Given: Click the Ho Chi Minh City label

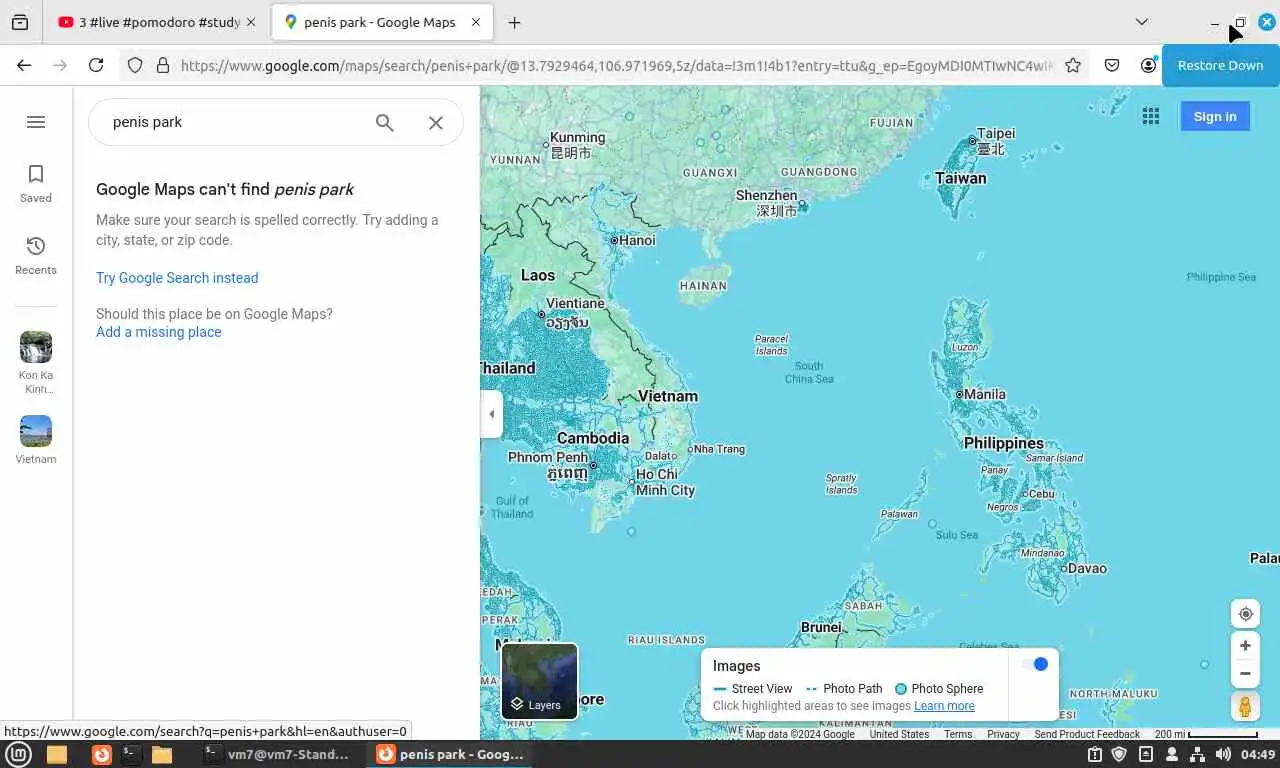Looking at the screenshot, I should coord(665,482).
